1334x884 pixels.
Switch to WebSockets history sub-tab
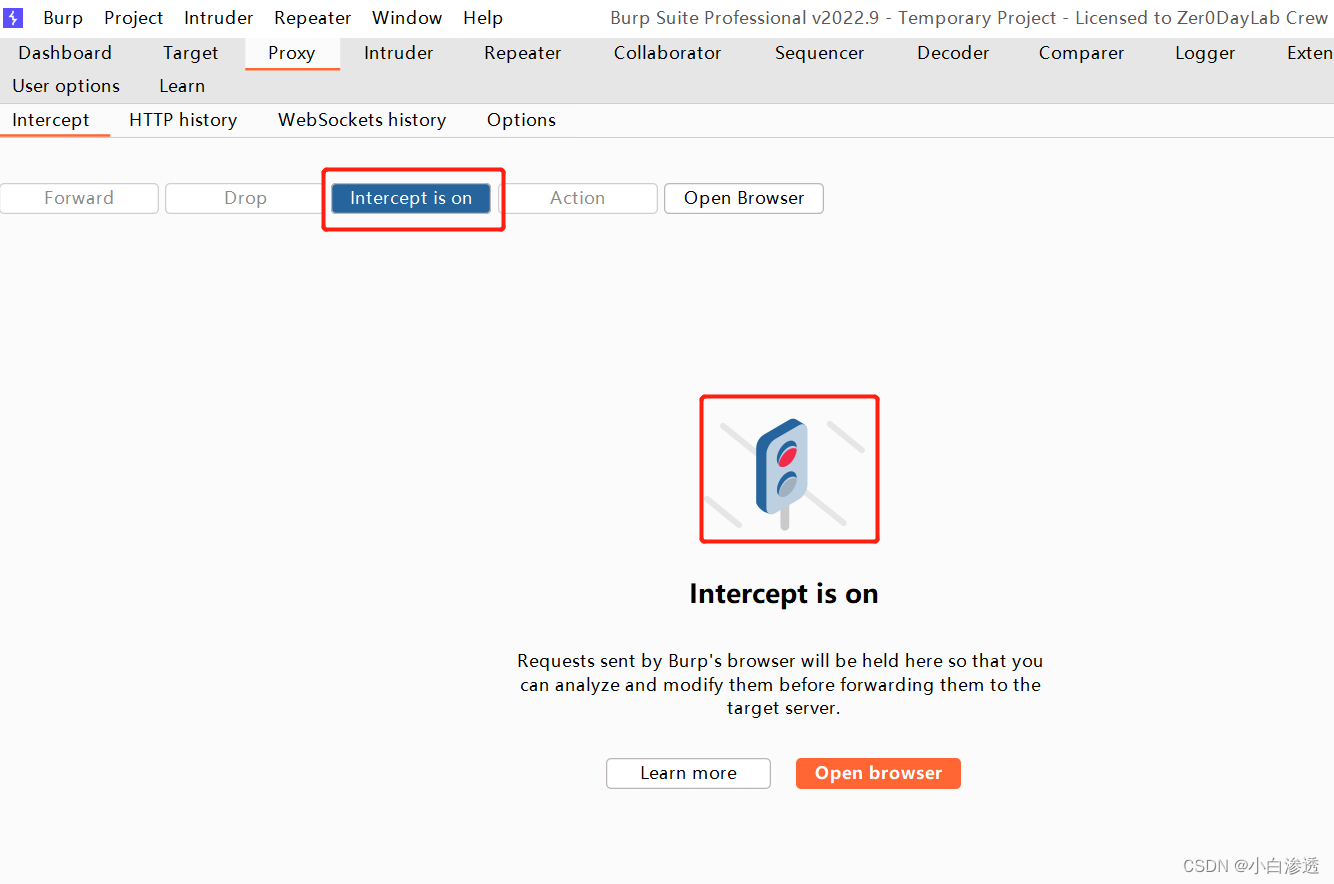point(362,120)
